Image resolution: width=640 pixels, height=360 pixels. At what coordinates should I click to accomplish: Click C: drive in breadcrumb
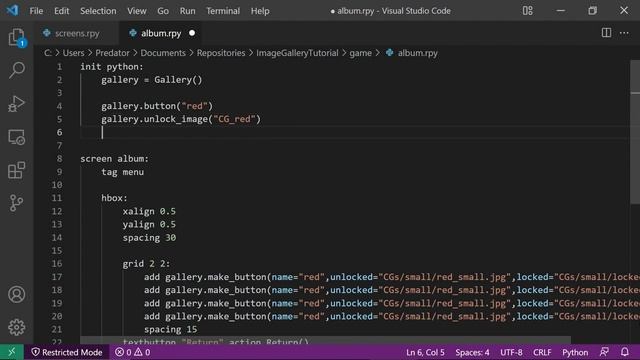coord(48,53)
